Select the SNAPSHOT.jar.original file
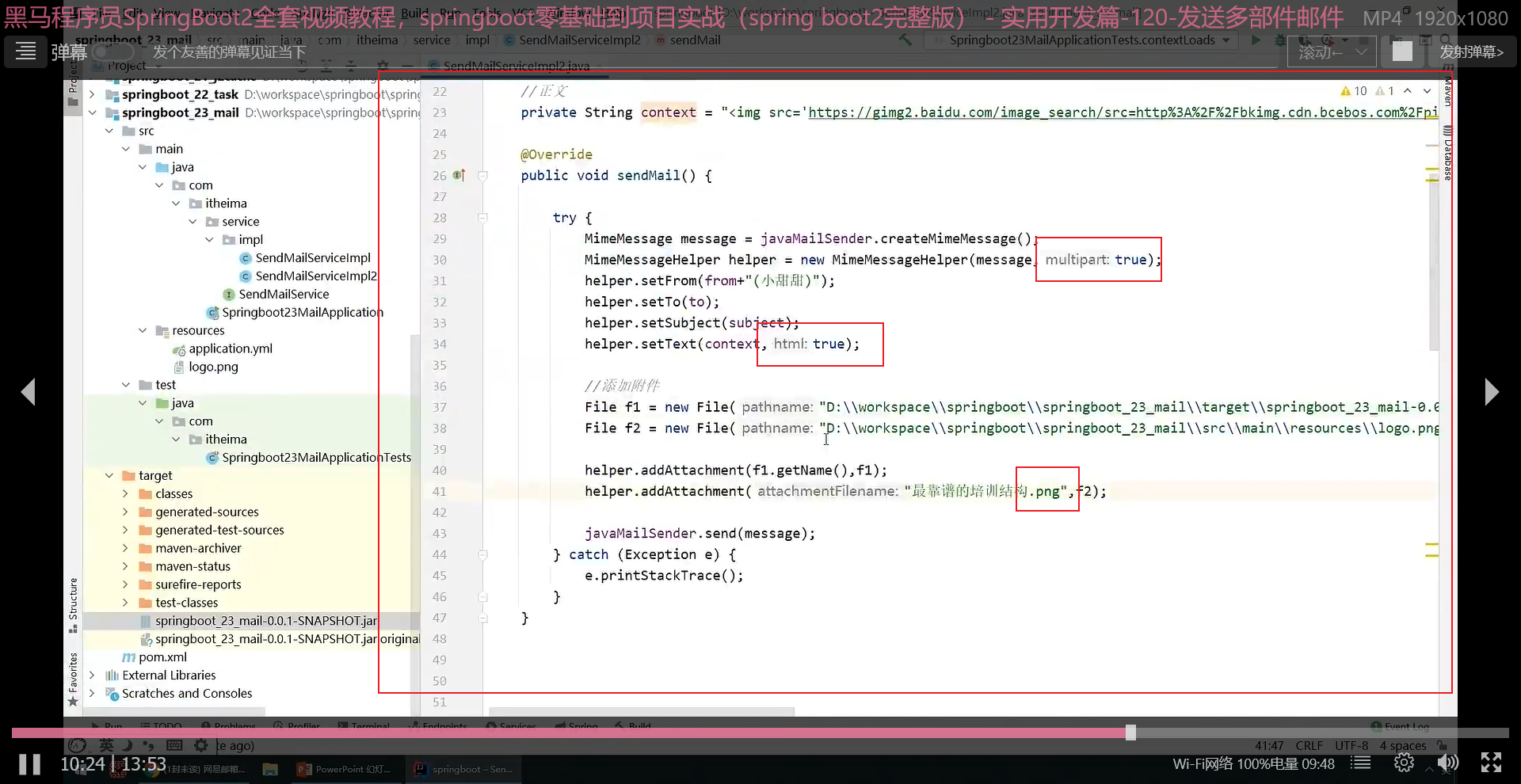 click(280, 639)
